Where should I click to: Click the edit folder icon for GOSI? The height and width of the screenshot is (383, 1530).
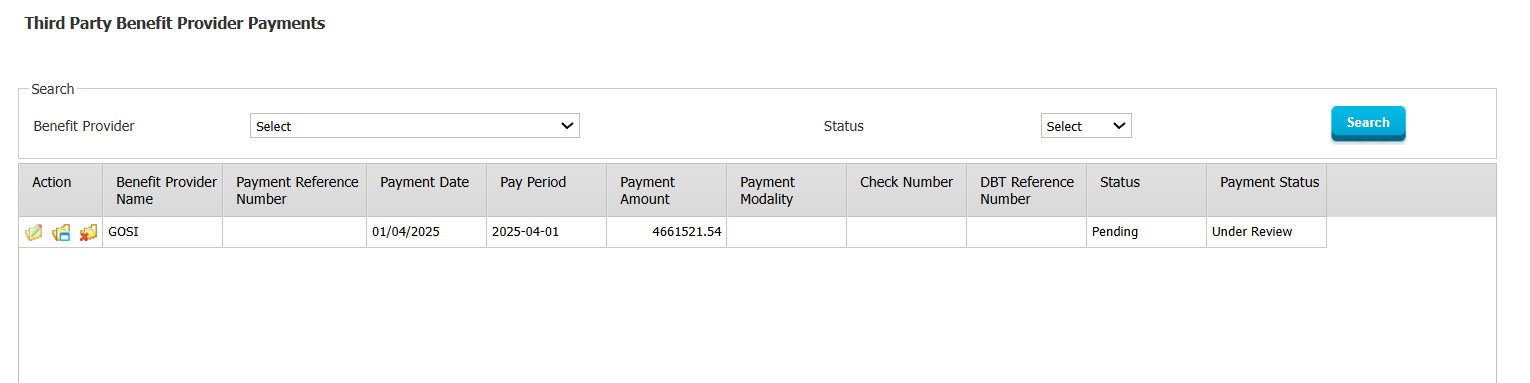[x=34, y=232]
